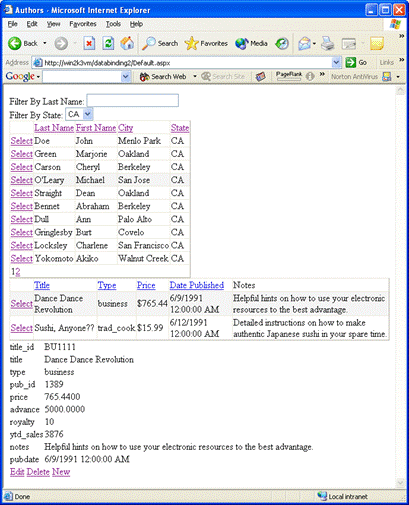
Task: Expand the address bar URL dropdown
Action: (337, 62)
